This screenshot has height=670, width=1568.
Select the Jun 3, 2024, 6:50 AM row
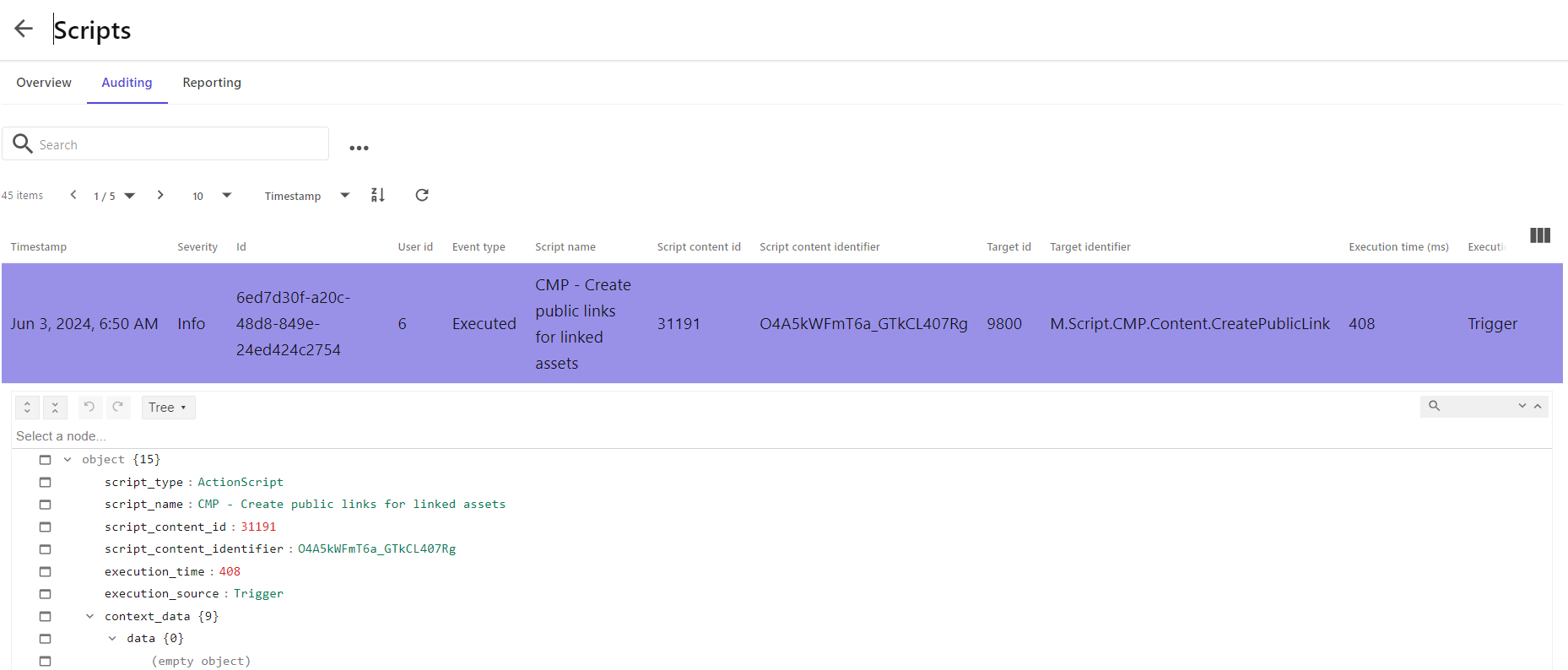(782, 324)
